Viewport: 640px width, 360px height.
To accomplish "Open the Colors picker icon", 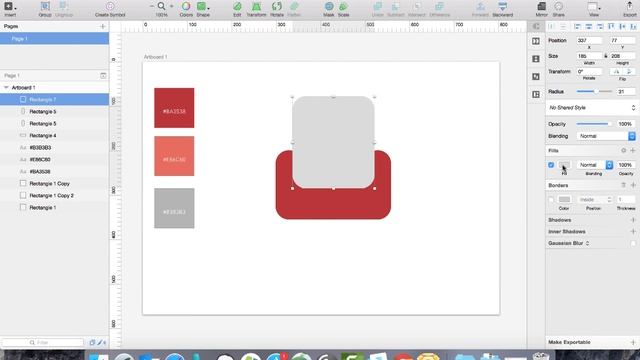I will [186, 6].
